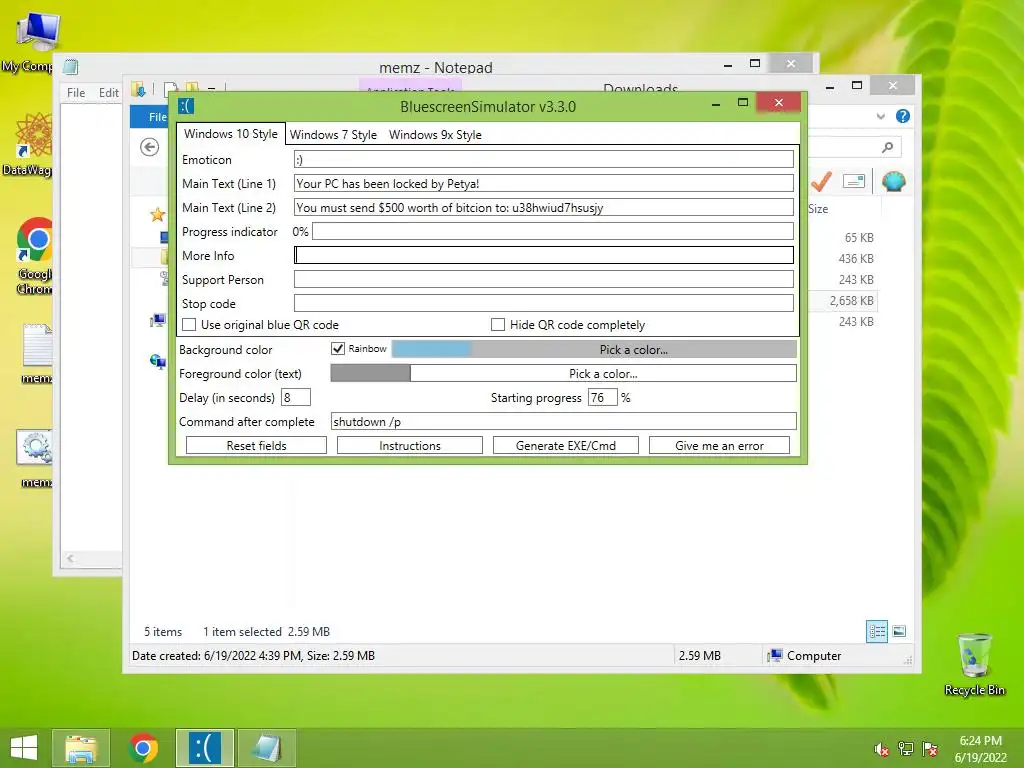Click the Size column header

point(818,209)
